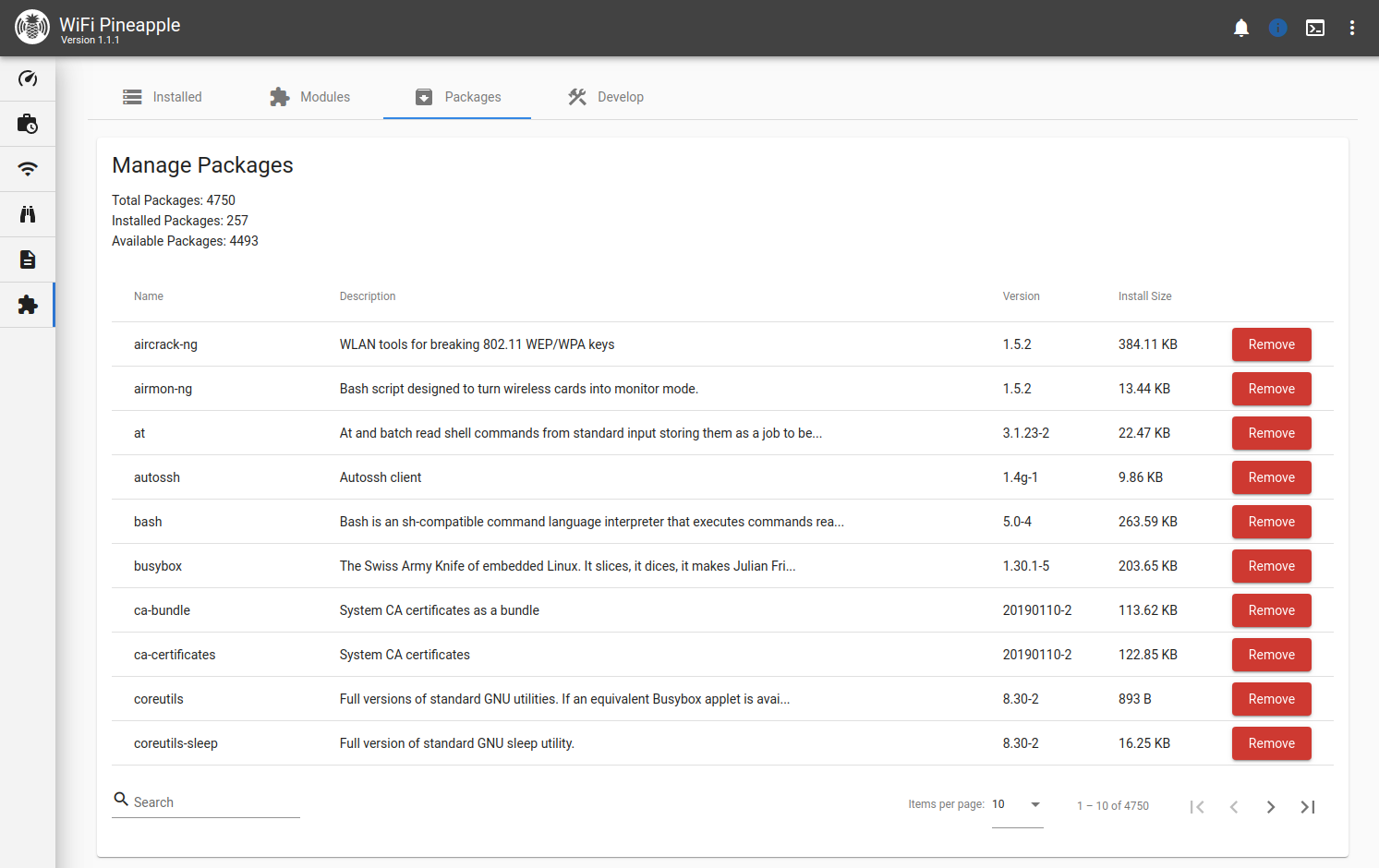Go to the first page of packages
Viewport: 1379px width, 868px height.
point(1197,807)
